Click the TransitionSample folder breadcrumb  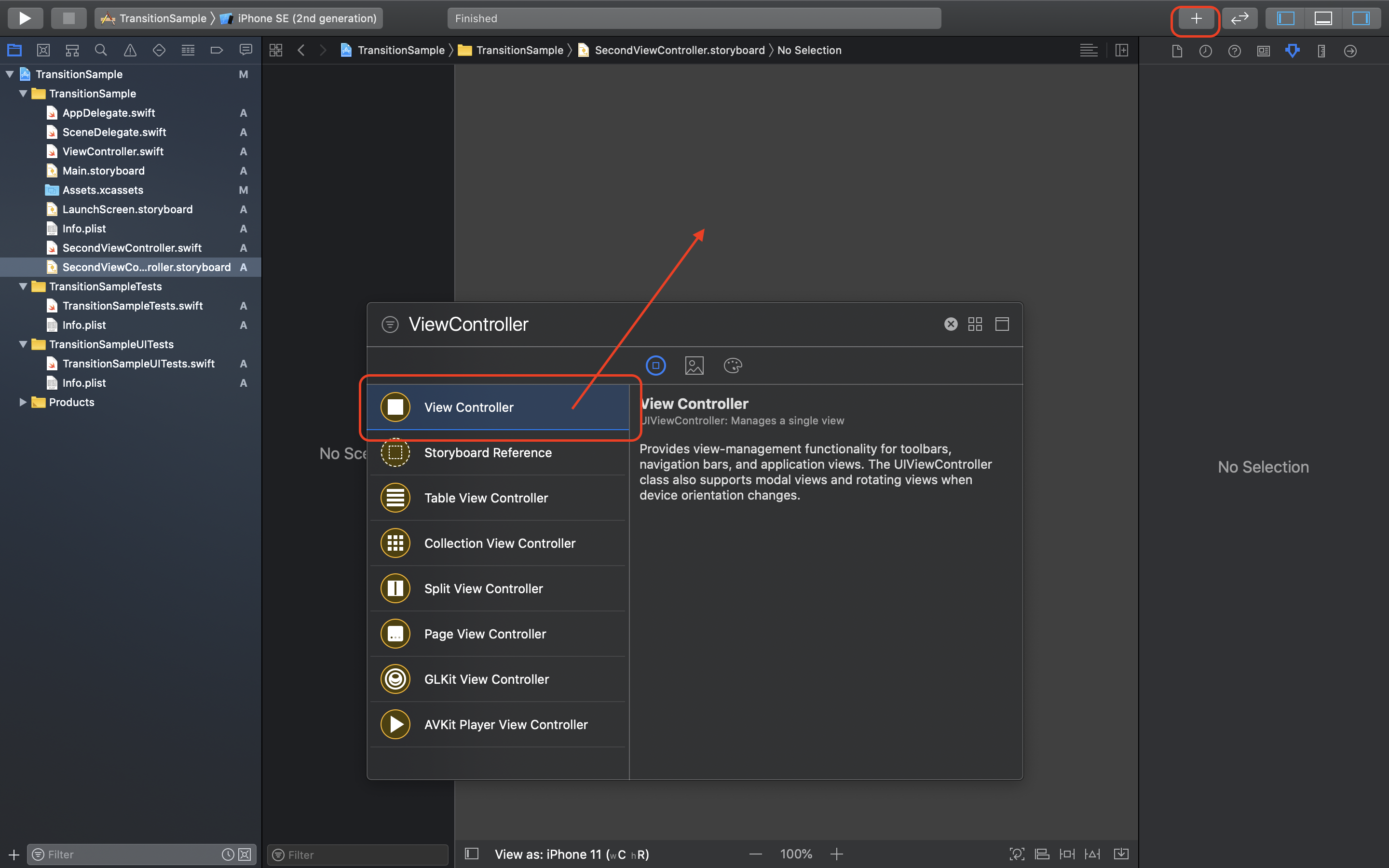tap(511, 51)
